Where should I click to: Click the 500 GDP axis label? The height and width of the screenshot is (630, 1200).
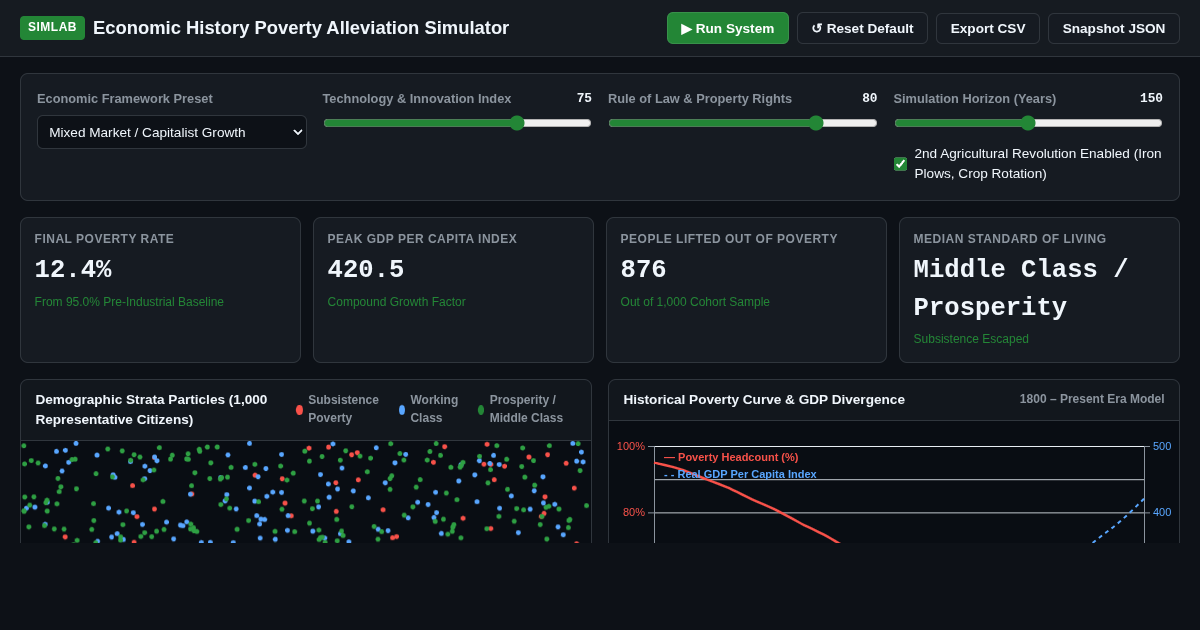coord(1162,446)
